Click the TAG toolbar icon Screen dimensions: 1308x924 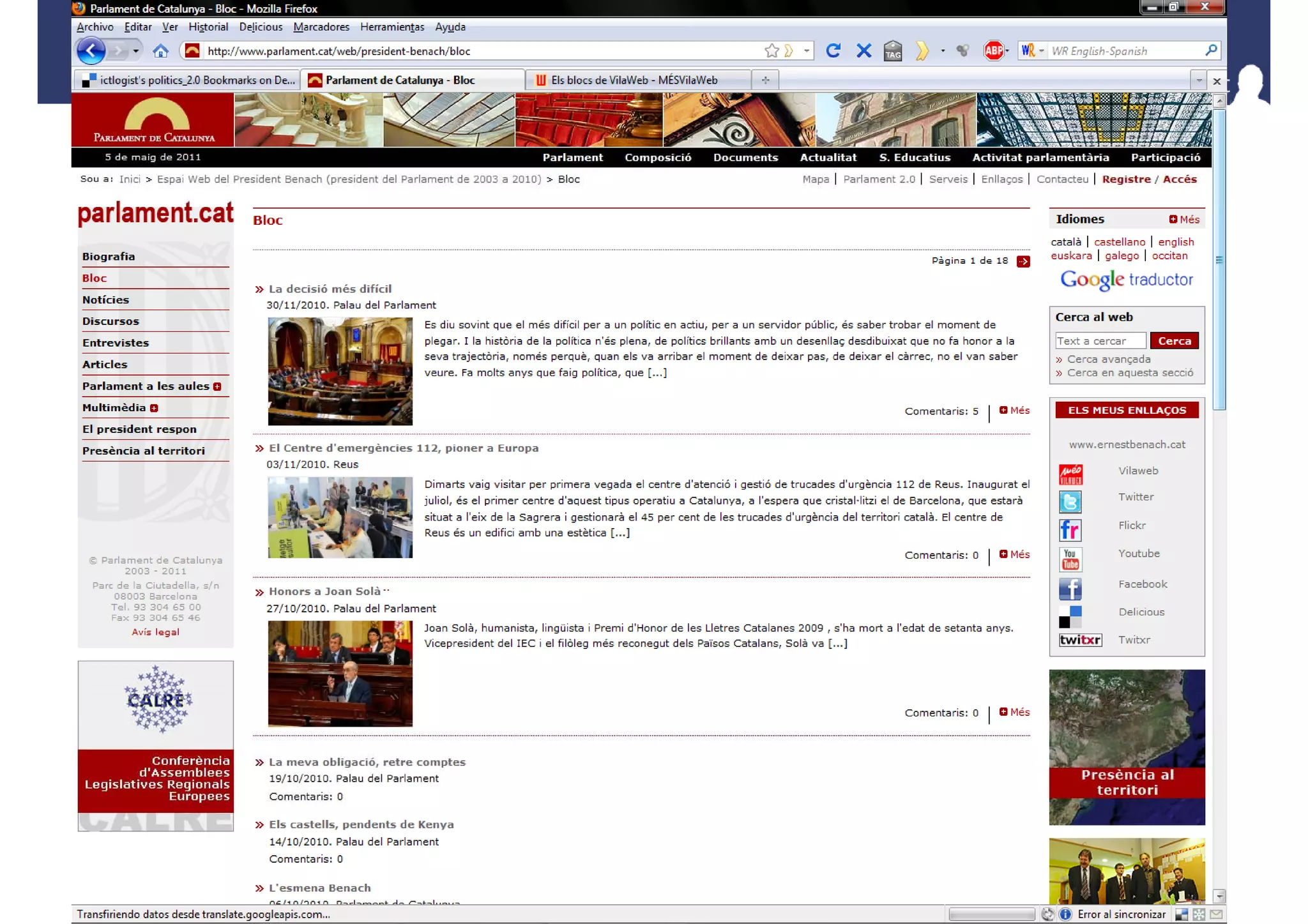click(893, 51)
